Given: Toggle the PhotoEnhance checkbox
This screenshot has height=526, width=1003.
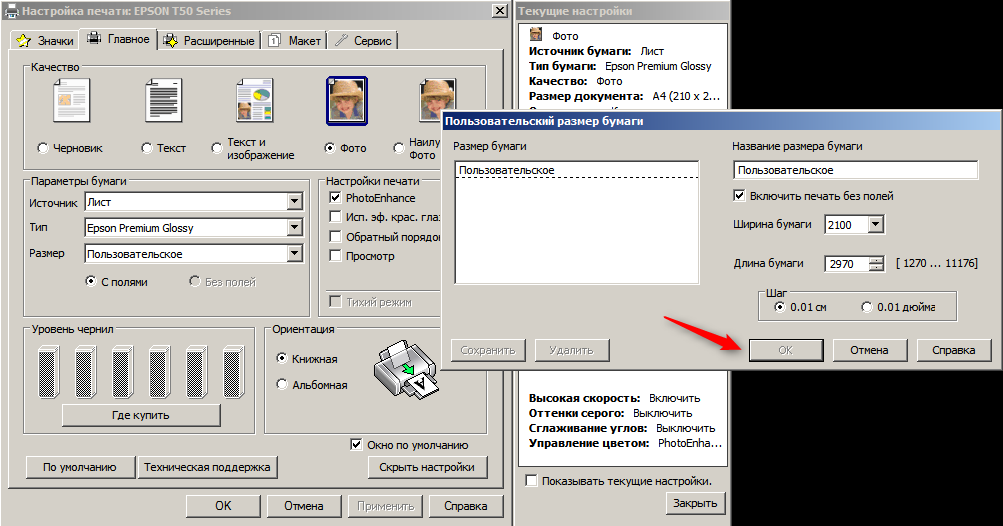Looking at the screenshot, I should pos(335,198).
